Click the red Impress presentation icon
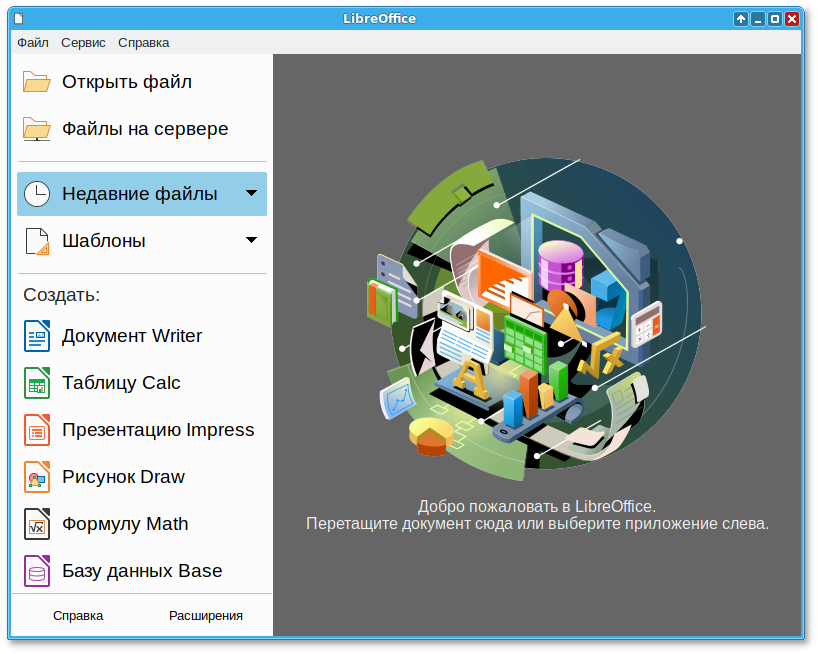Viewport: 818px width, 654px height. pyautogui.click(x=37, y=430)
